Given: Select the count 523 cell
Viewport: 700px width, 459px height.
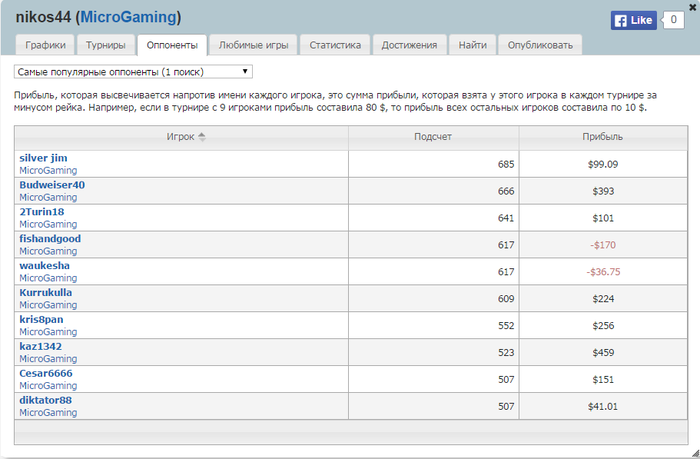Looking at the screenshot, I should pos(433,353).
